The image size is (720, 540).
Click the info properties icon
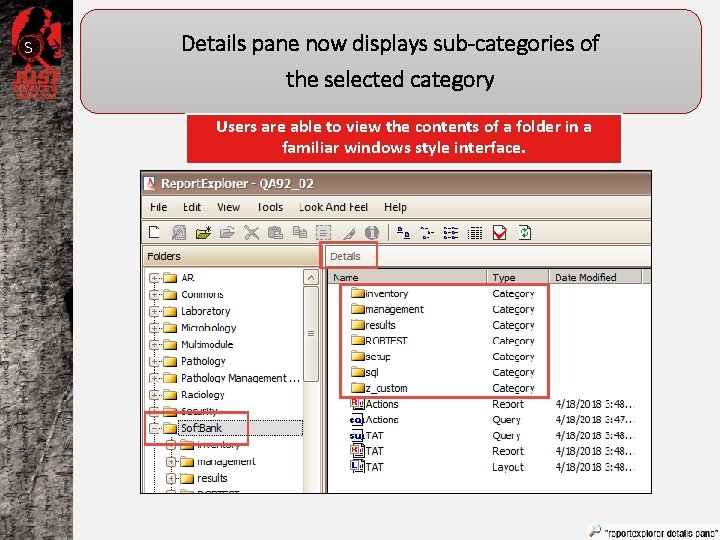coord(371,233)
